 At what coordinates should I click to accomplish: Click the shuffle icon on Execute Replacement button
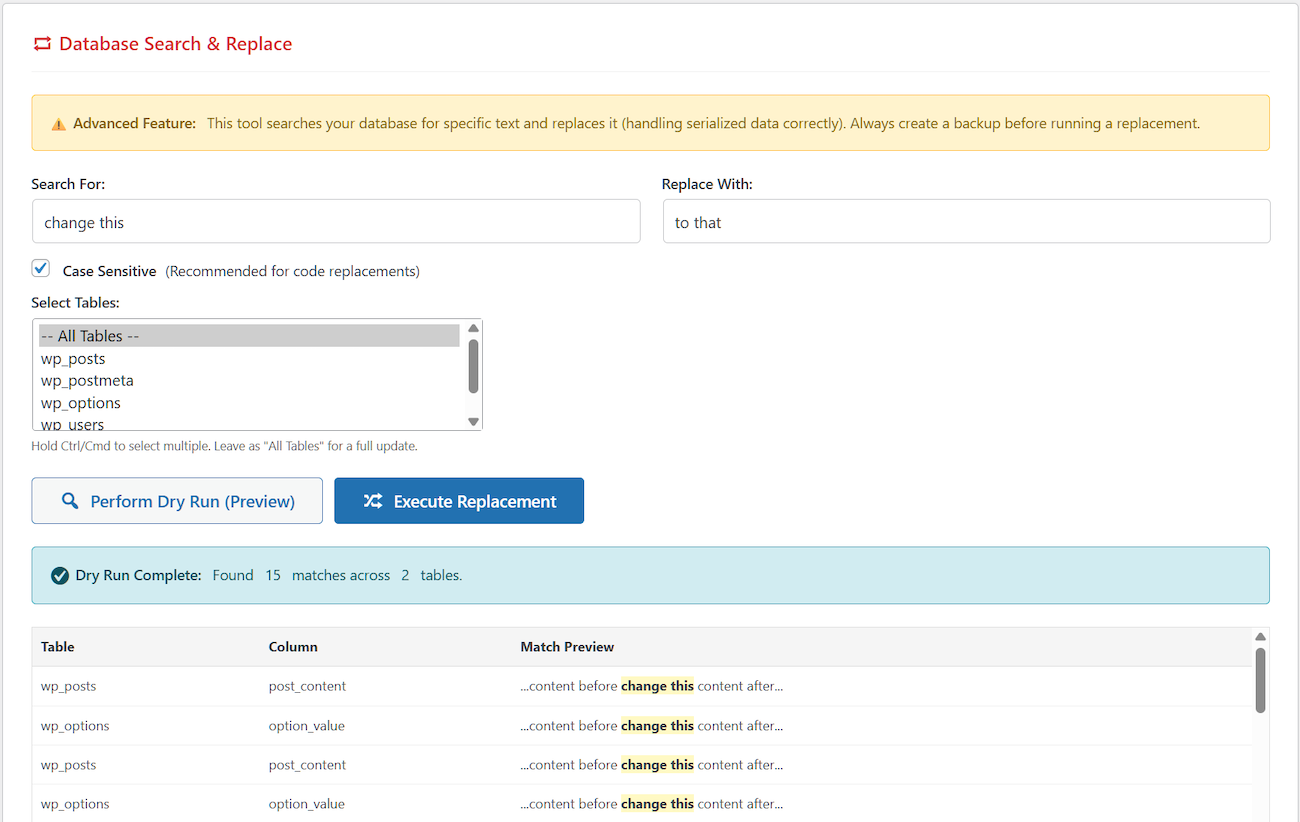(374, 500)
